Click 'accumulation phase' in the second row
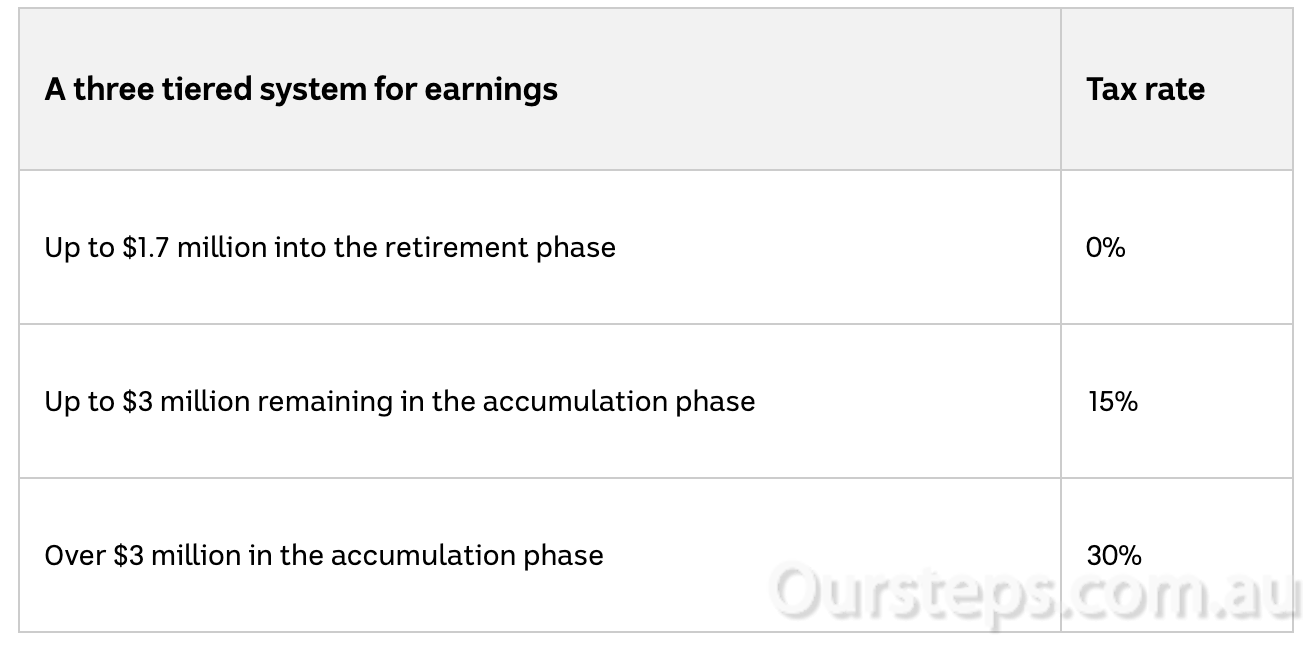 click(619, 402)
